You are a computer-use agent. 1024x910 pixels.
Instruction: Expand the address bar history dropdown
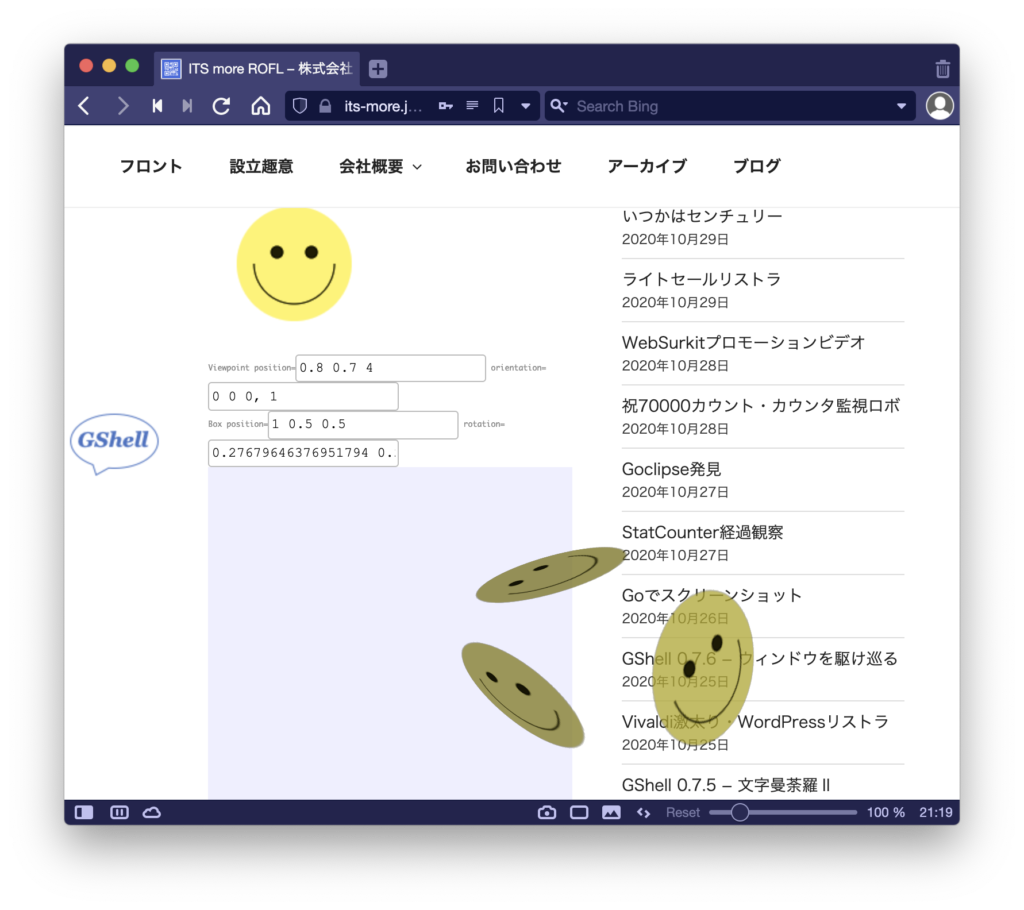[x=526, y=106]
